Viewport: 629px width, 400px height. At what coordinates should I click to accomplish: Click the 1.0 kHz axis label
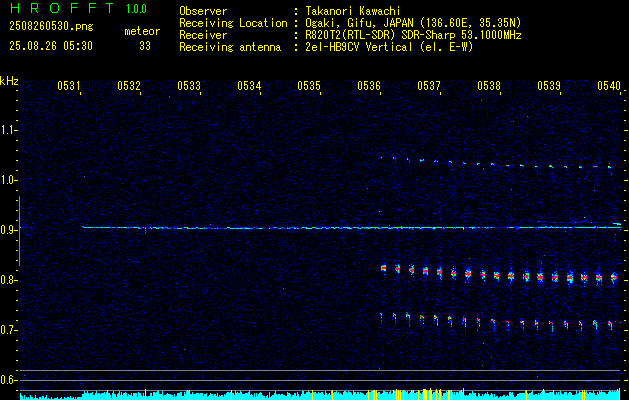pyautogui.click(x=9, y=180)
